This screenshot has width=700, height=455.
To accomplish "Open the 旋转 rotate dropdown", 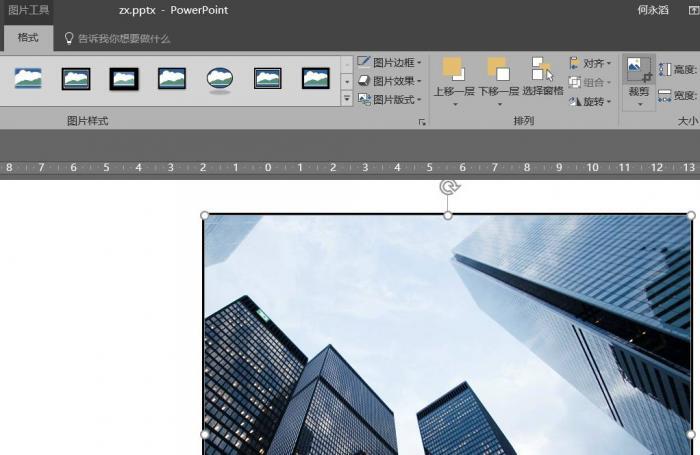I will 590,101.
